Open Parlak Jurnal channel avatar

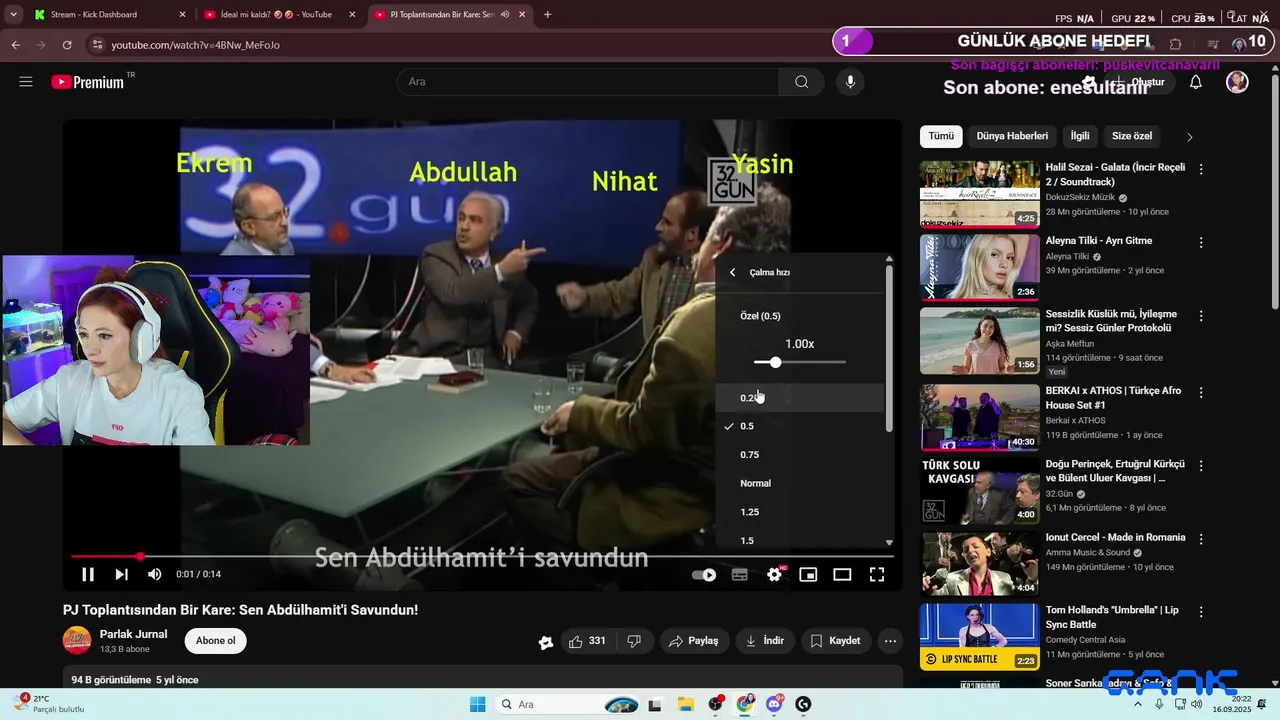pos(77,641)
